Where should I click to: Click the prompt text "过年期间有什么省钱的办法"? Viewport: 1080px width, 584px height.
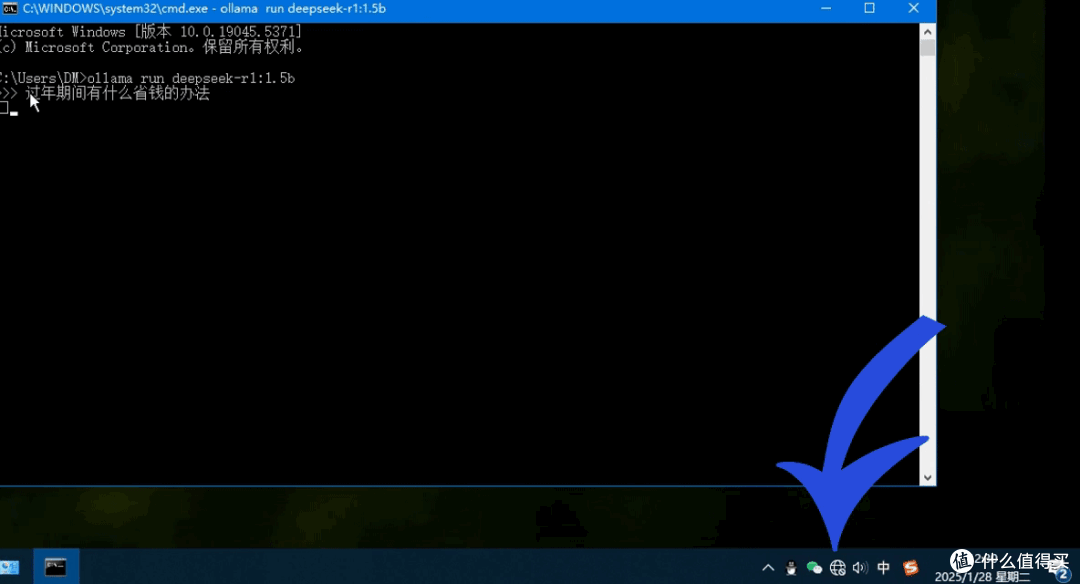pos(117,93)
